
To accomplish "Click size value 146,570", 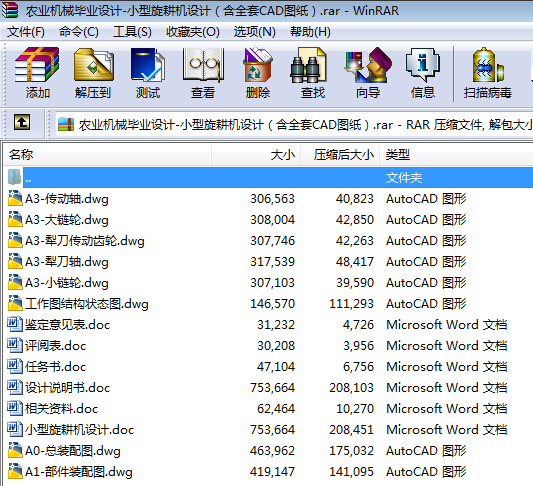I will point(272,303).
